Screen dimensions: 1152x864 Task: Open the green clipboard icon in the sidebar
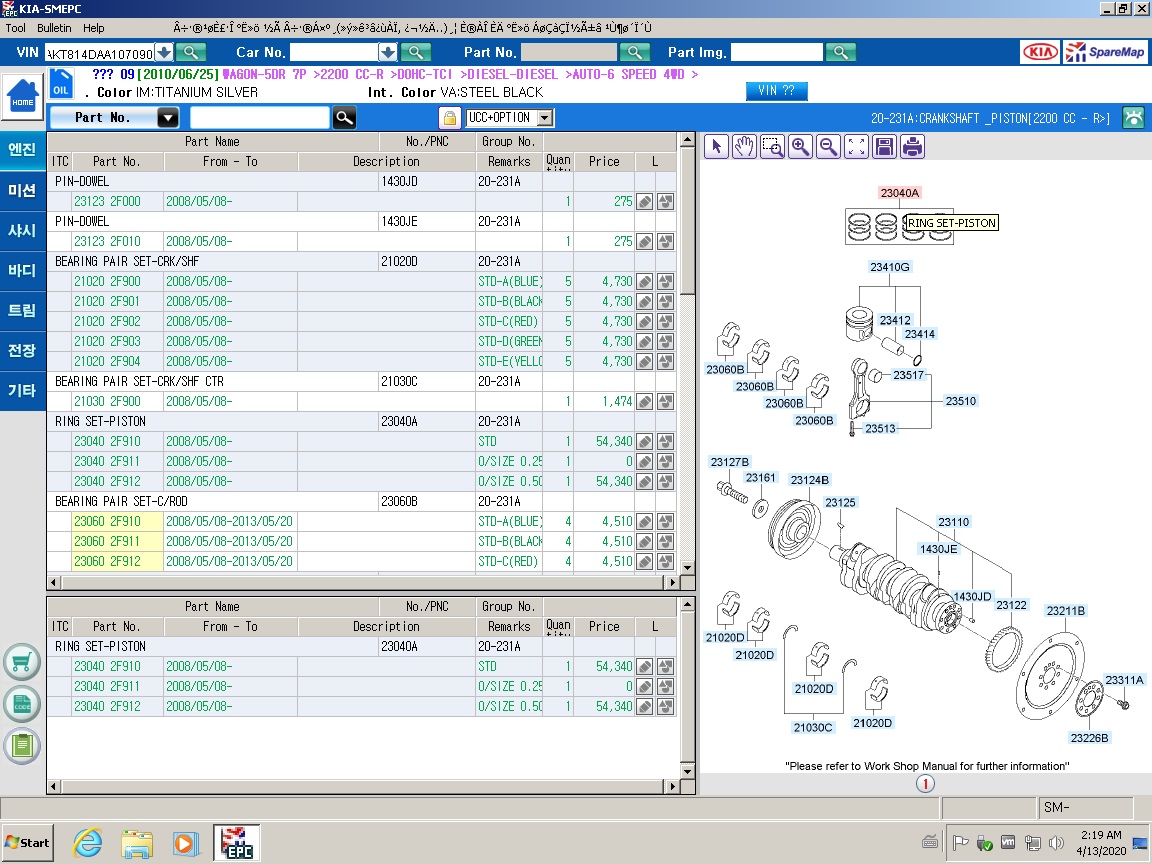pos(22,746)
